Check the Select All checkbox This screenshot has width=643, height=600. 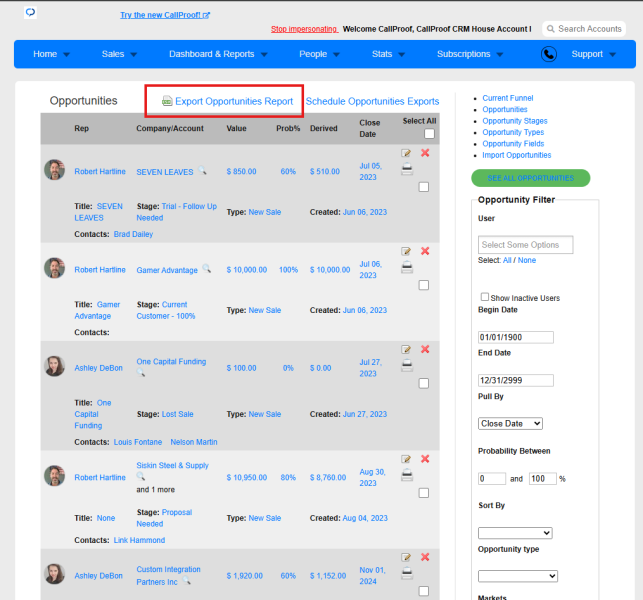pyautogui.click(x=429, y=134)
